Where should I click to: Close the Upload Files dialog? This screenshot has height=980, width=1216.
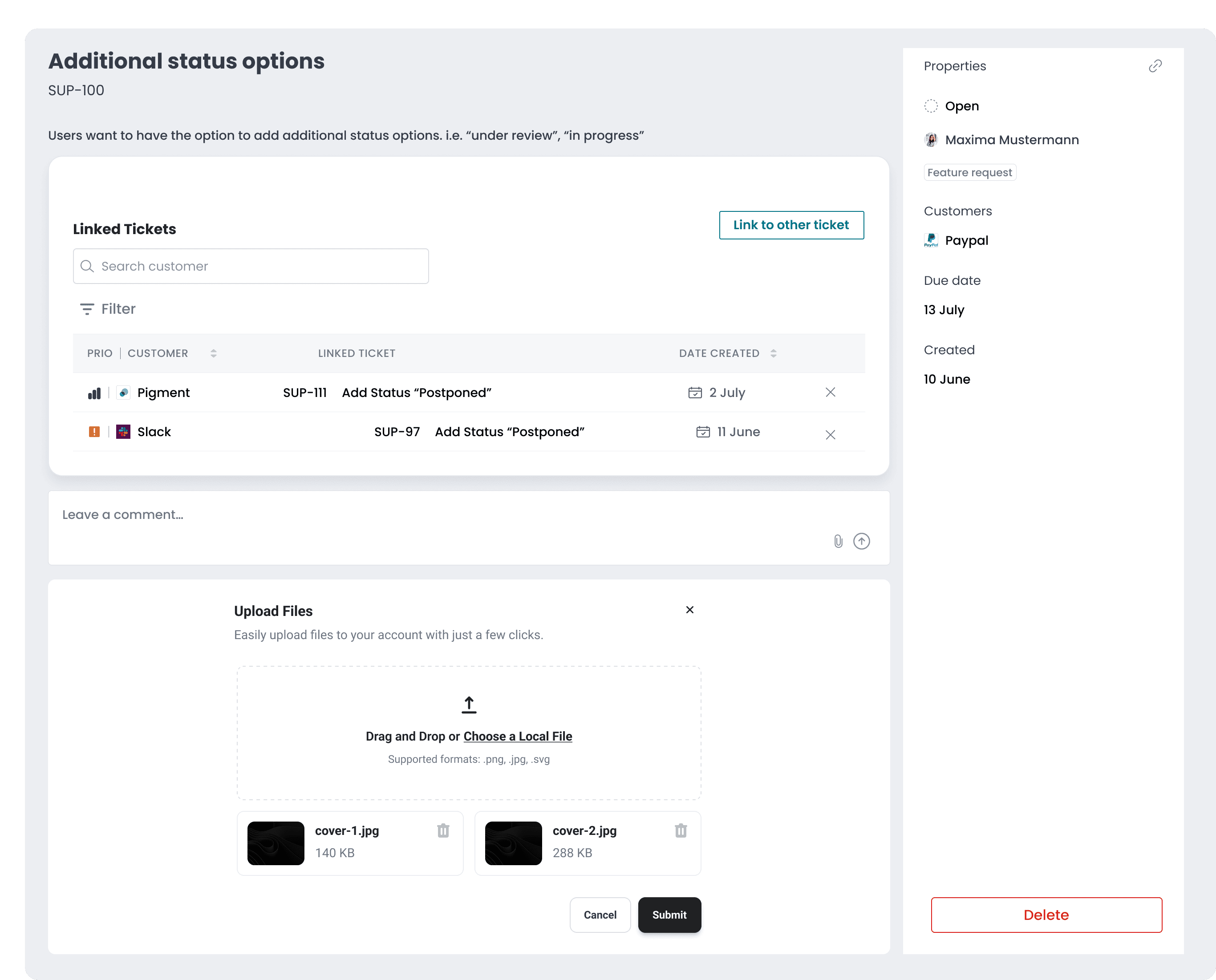pos(690,610)
